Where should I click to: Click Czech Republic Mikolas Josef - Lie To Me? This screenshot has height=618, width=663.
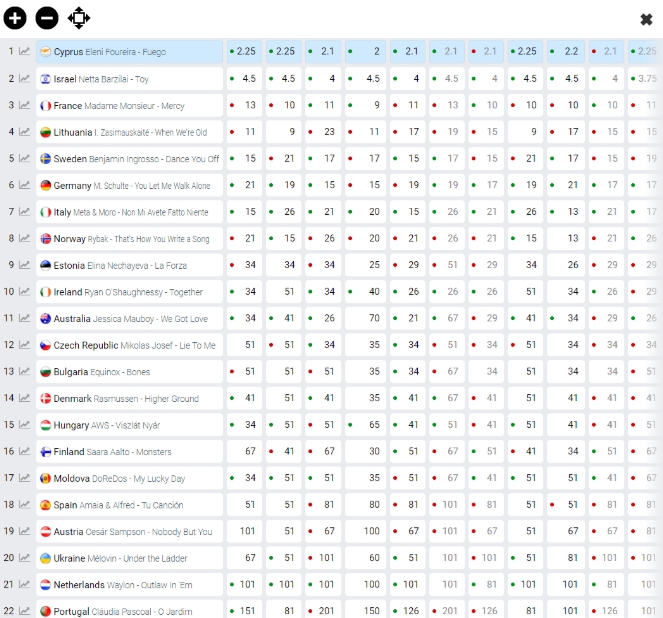pos(129,345)
